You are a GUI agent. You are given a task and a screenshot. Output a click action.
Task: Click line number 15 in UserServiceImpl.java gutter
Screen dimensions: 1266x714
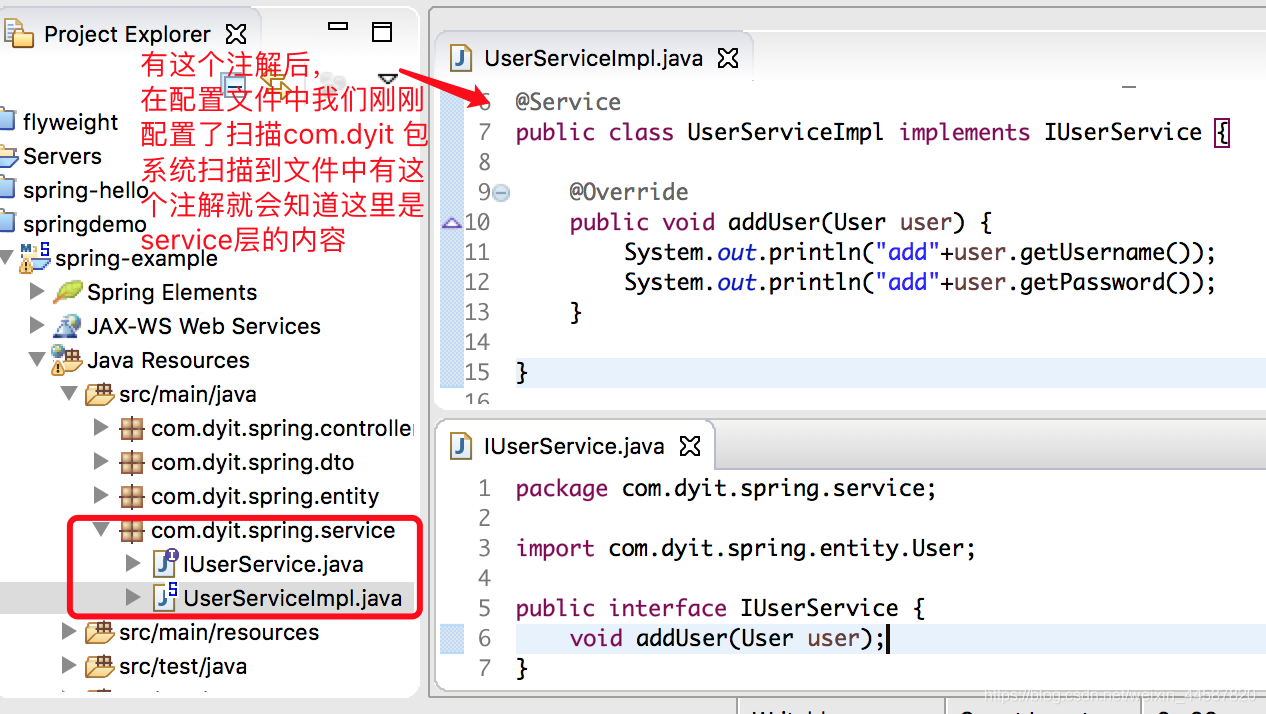click(x=477, y=372)
